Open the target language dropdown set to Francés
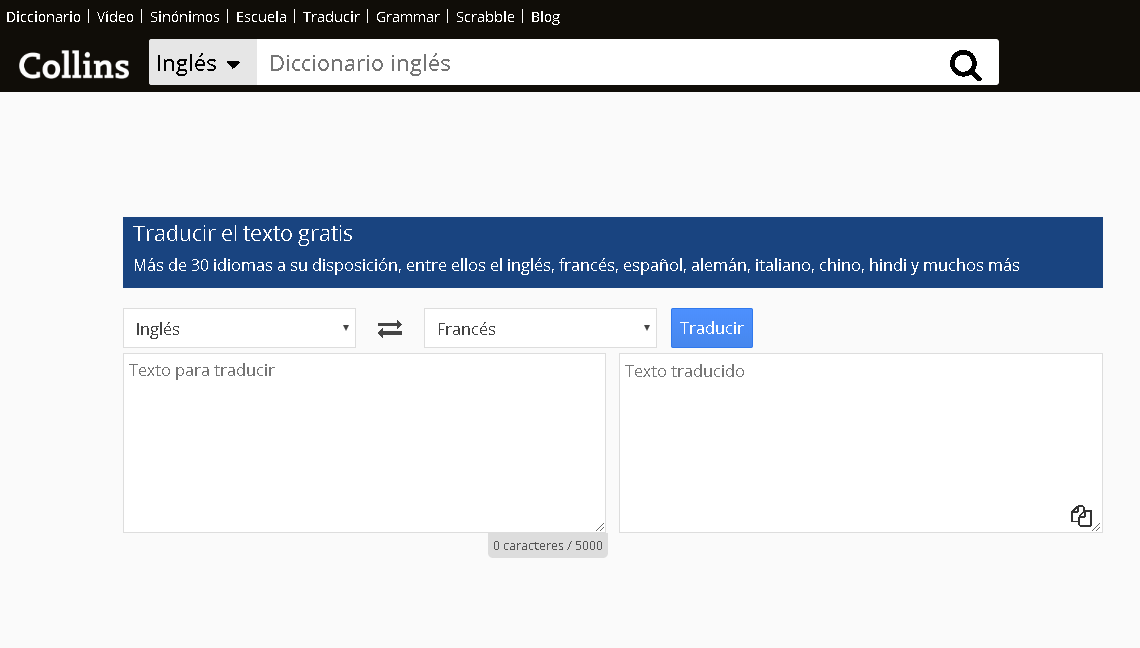The image size is (1140, 648). tap(539, 328)
